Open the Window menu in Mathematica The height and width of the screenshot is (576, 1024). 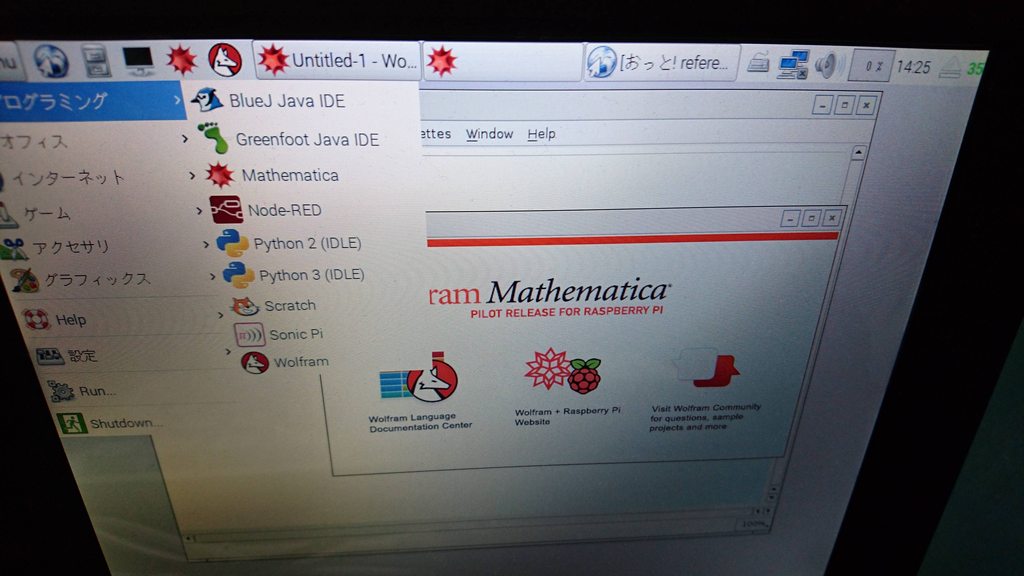[489, 134]
